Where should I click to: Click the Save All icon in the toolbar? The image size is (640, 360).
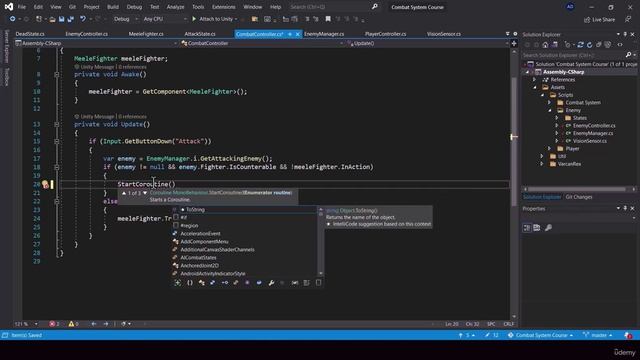click(70, 19)
